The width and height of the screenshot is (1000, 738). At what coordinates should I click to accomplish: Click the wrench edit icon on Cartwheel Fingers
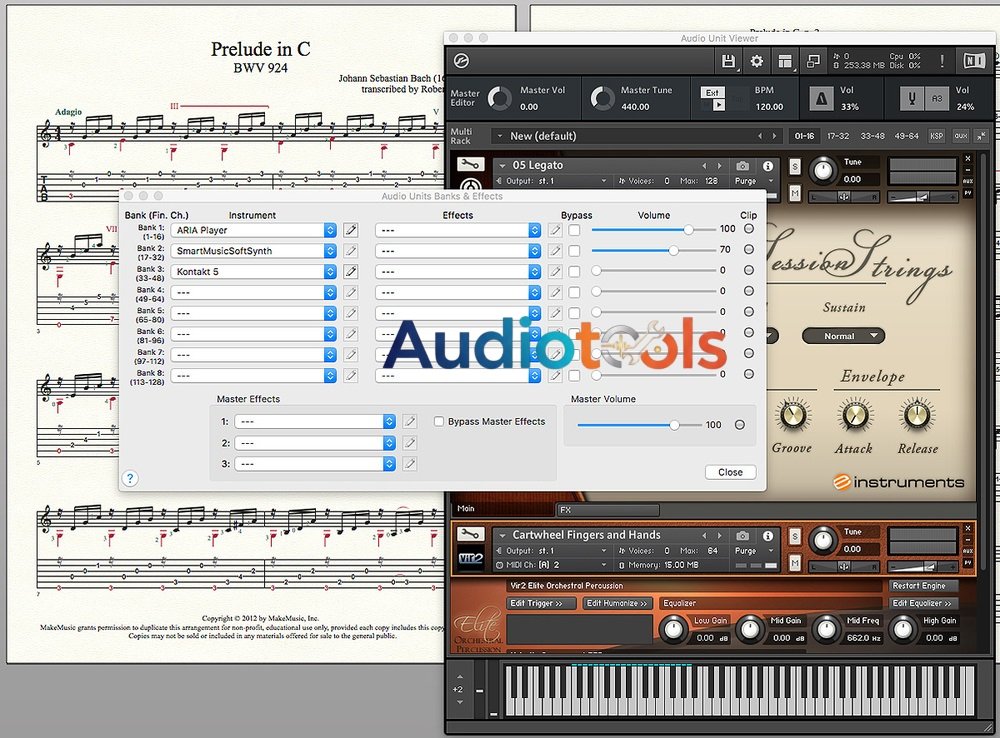[471, 533]
